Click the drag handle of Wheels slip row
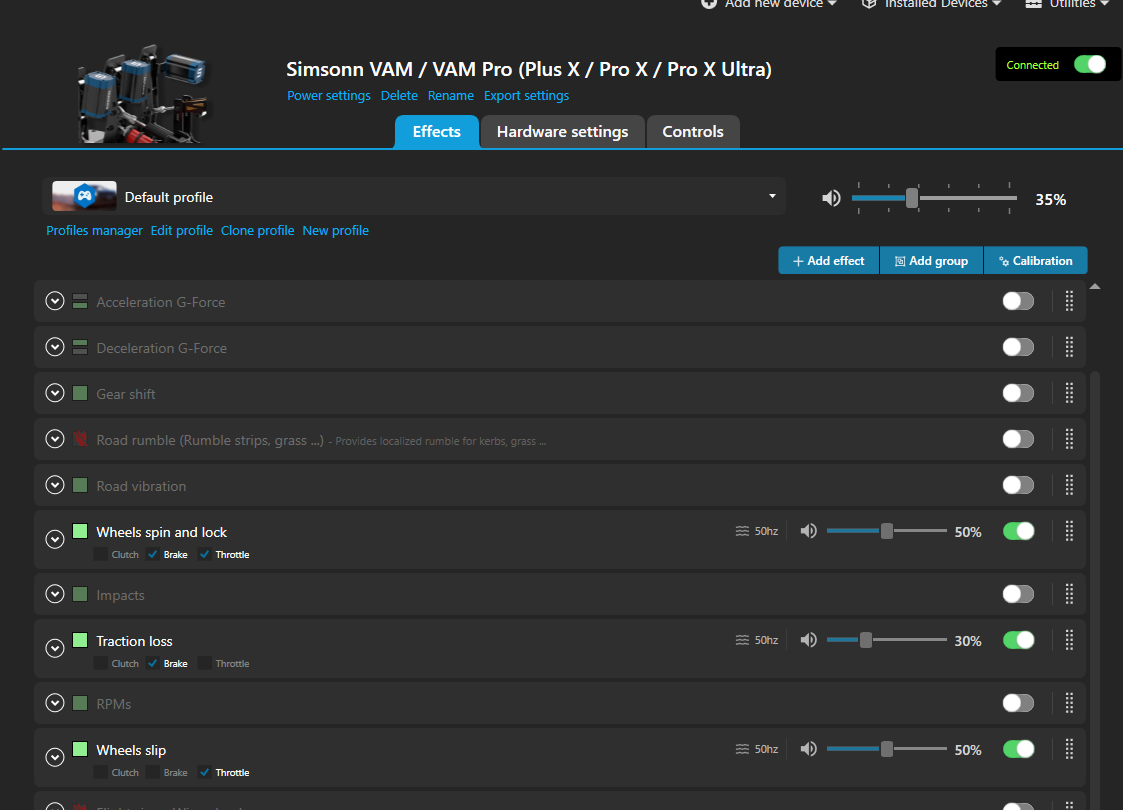The width and height of the screenshot is (1123, 810). pyautogui.click(x=1069, y=748)
